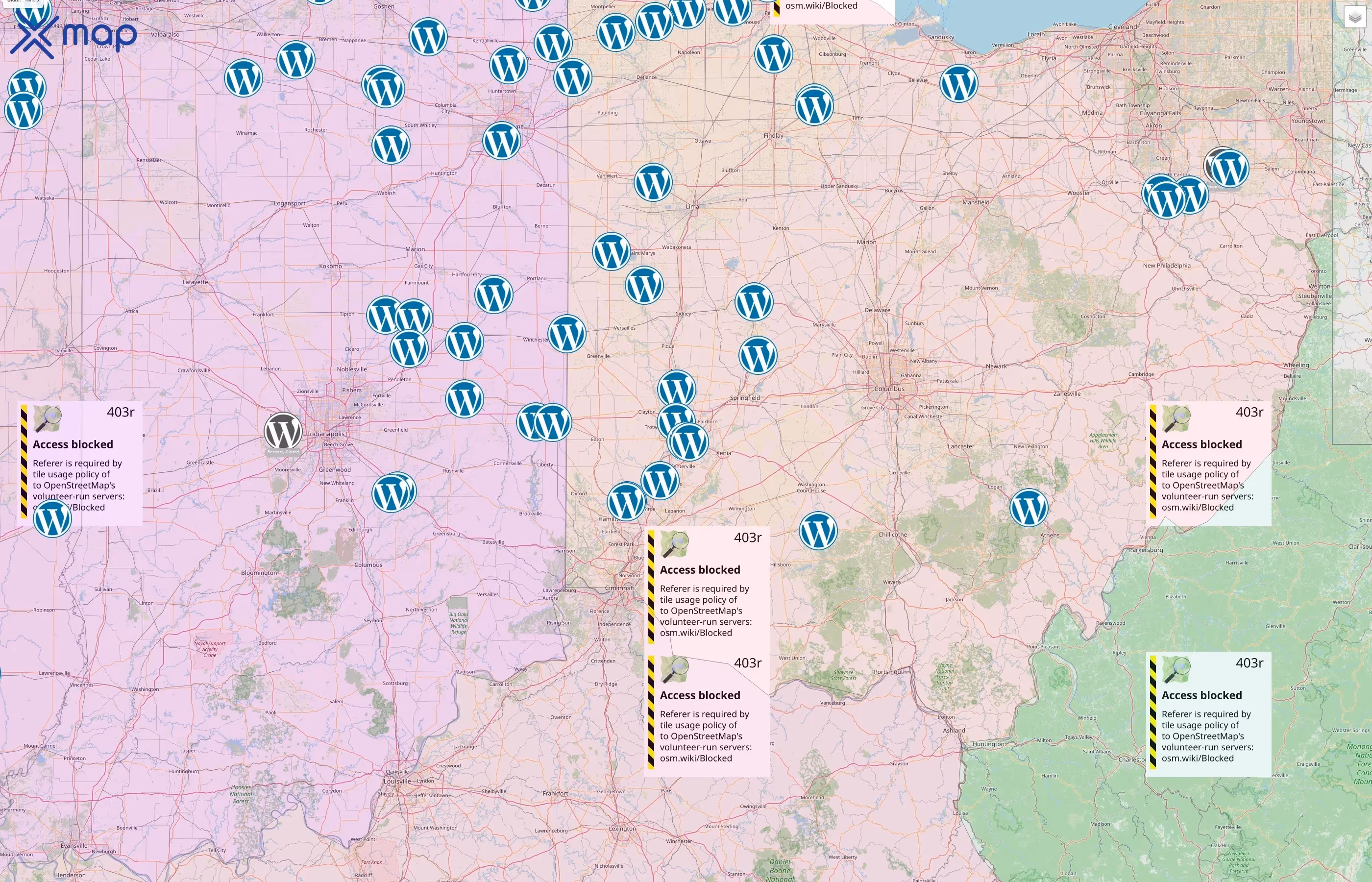1372x882 pixels.
Task: Click WordPress marker left of Bremen
Action: [x=296, y=60]
